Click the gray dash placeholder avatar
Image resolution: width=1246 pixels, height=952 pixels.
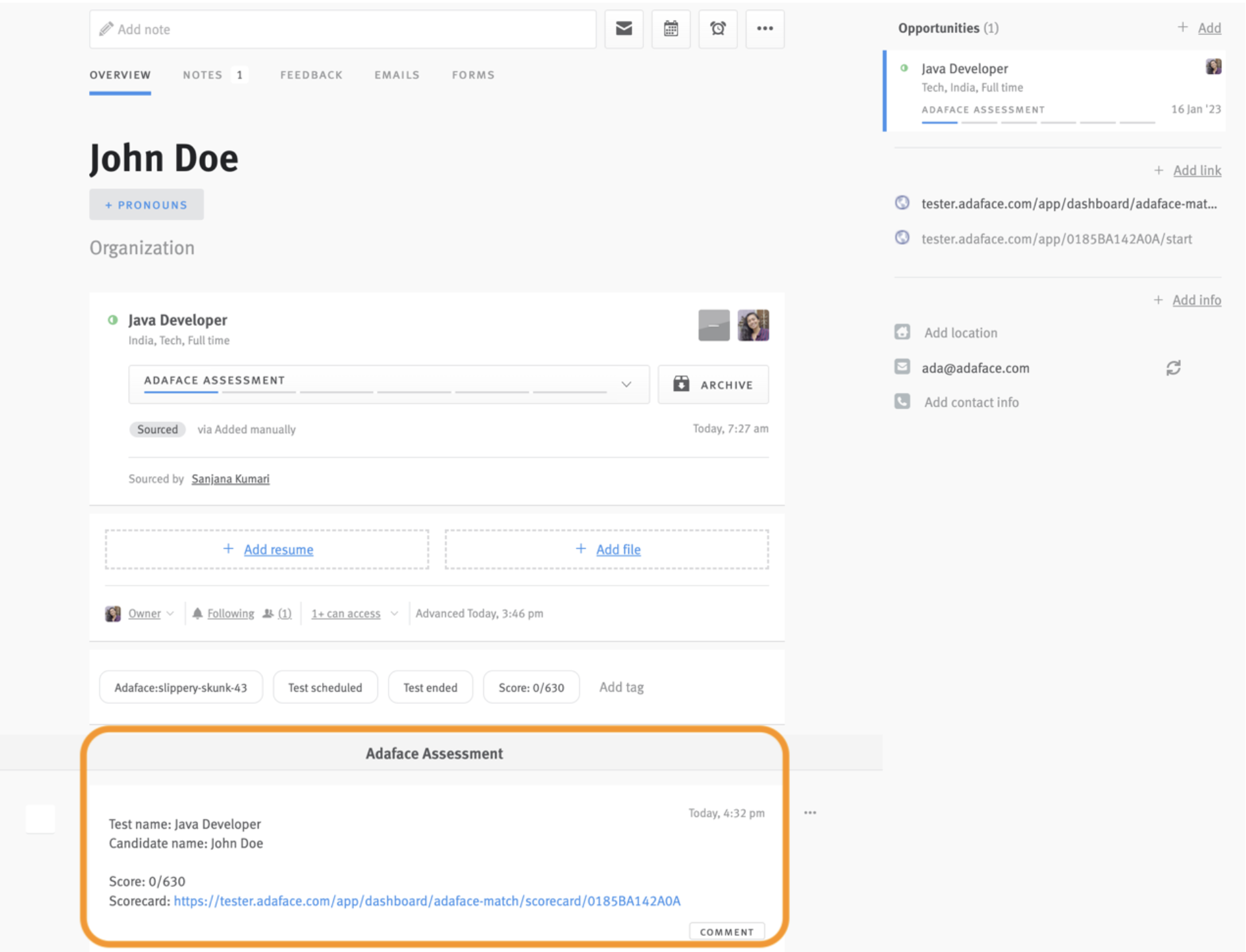[x=713, y=325]
